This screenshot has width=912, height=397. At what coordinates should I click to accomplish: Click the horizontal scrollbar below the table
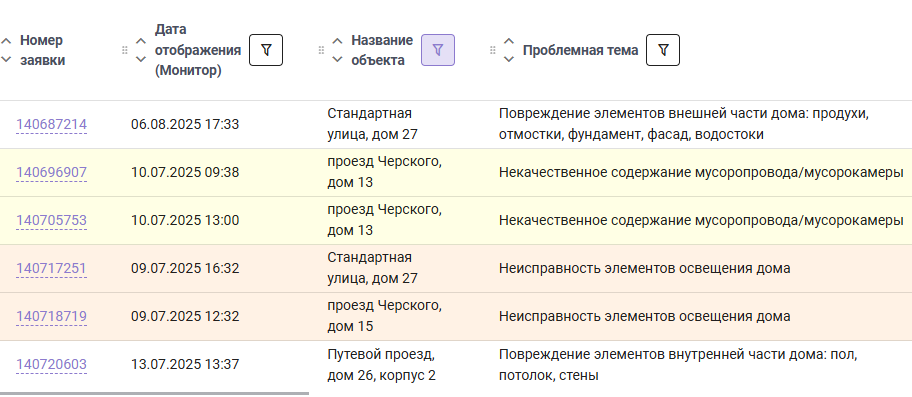click(155, 394)
